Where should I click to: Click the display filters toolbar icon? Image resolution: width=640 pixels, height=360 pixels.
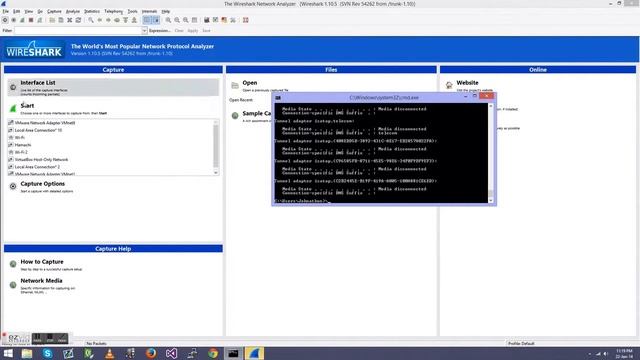(x=216, y=20)
